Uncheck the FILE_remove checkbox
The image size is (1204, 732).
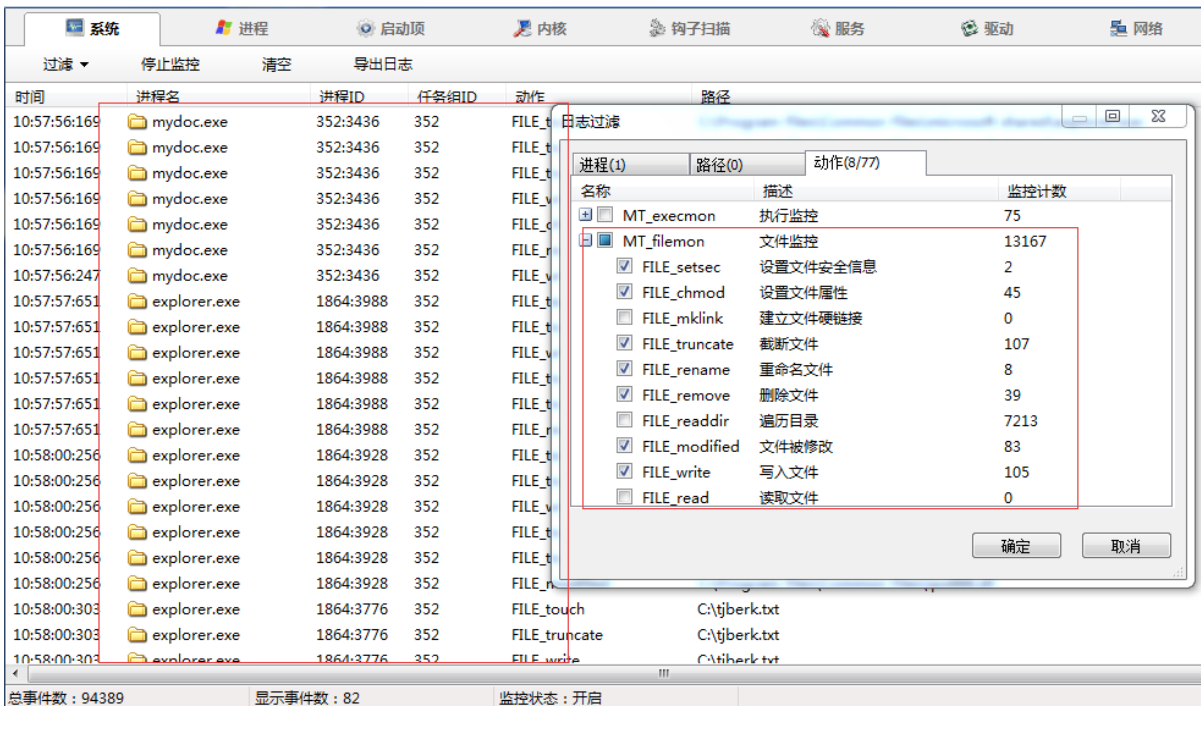(x=624, y=395)
